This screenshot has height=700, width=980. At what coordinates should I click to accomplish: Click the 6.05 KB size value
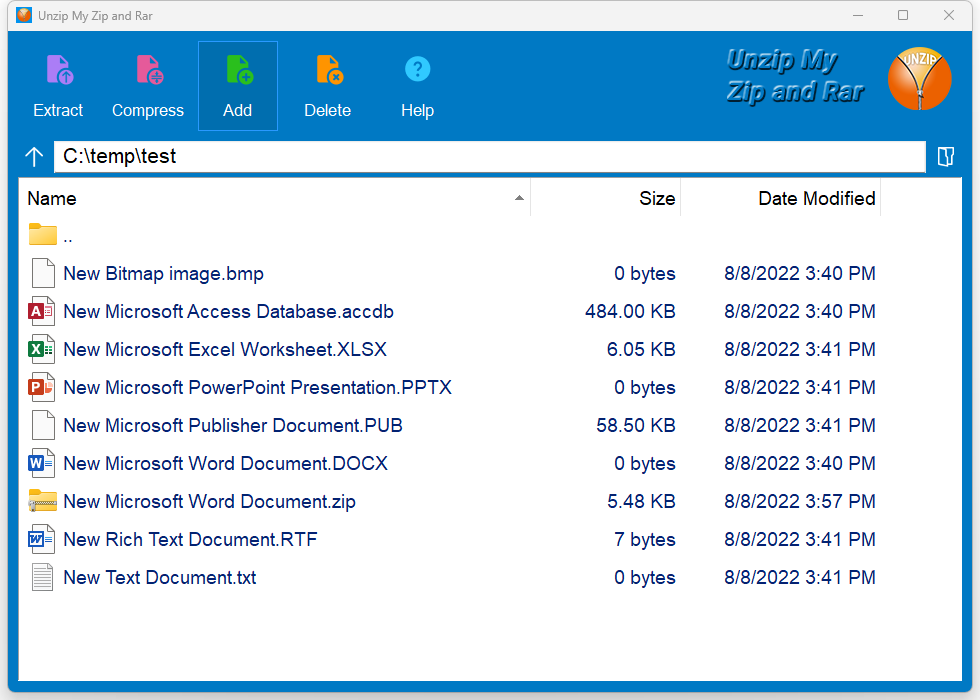641,349
